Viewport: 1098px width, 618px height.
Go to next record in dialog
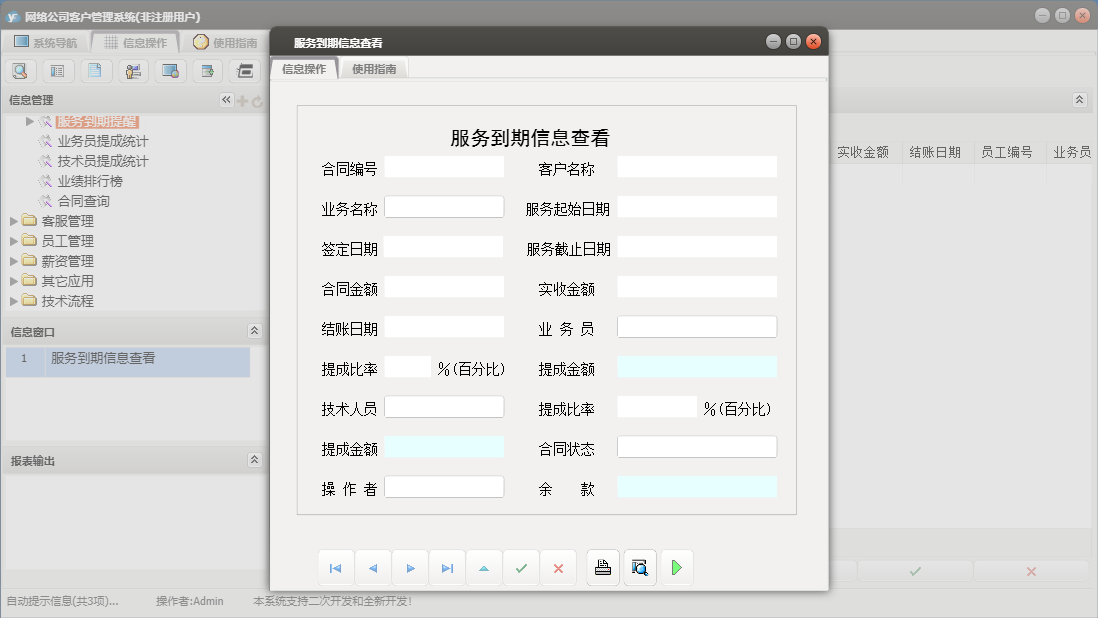410,568
